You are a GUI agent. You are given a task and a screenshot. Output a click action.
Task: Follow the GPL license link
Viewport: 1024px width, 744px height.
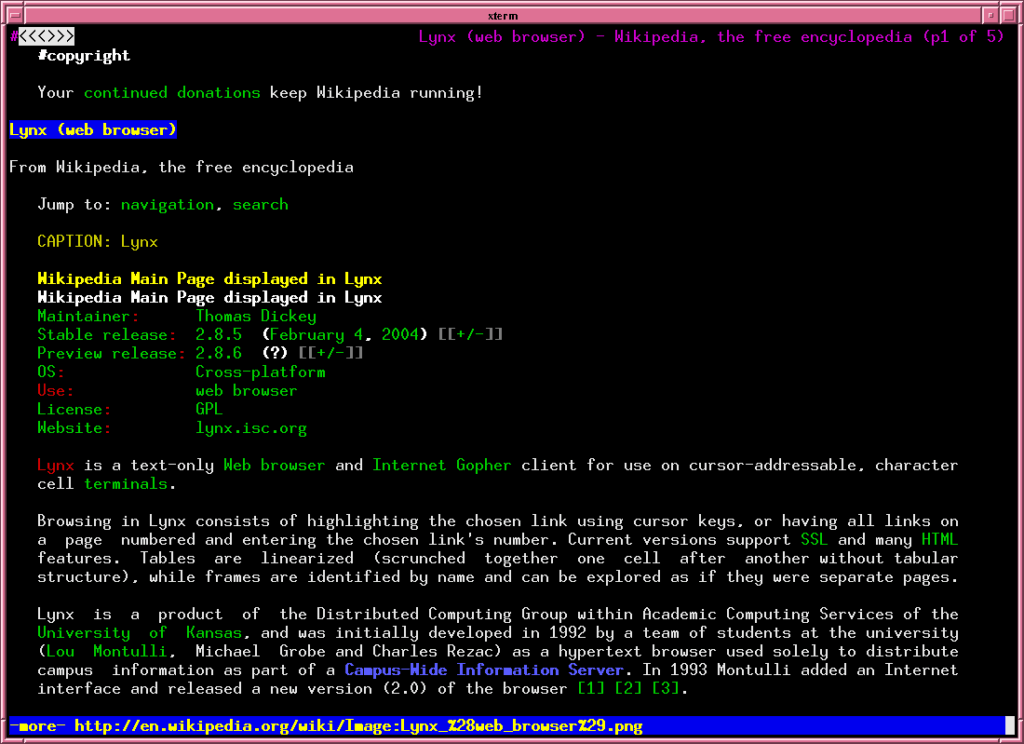209,410
